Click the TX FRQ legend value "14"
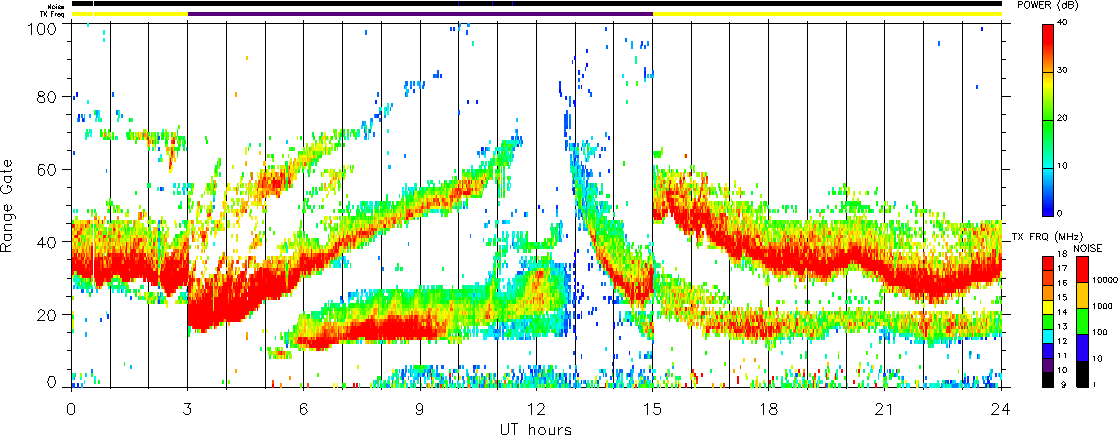 [1062, 312]
